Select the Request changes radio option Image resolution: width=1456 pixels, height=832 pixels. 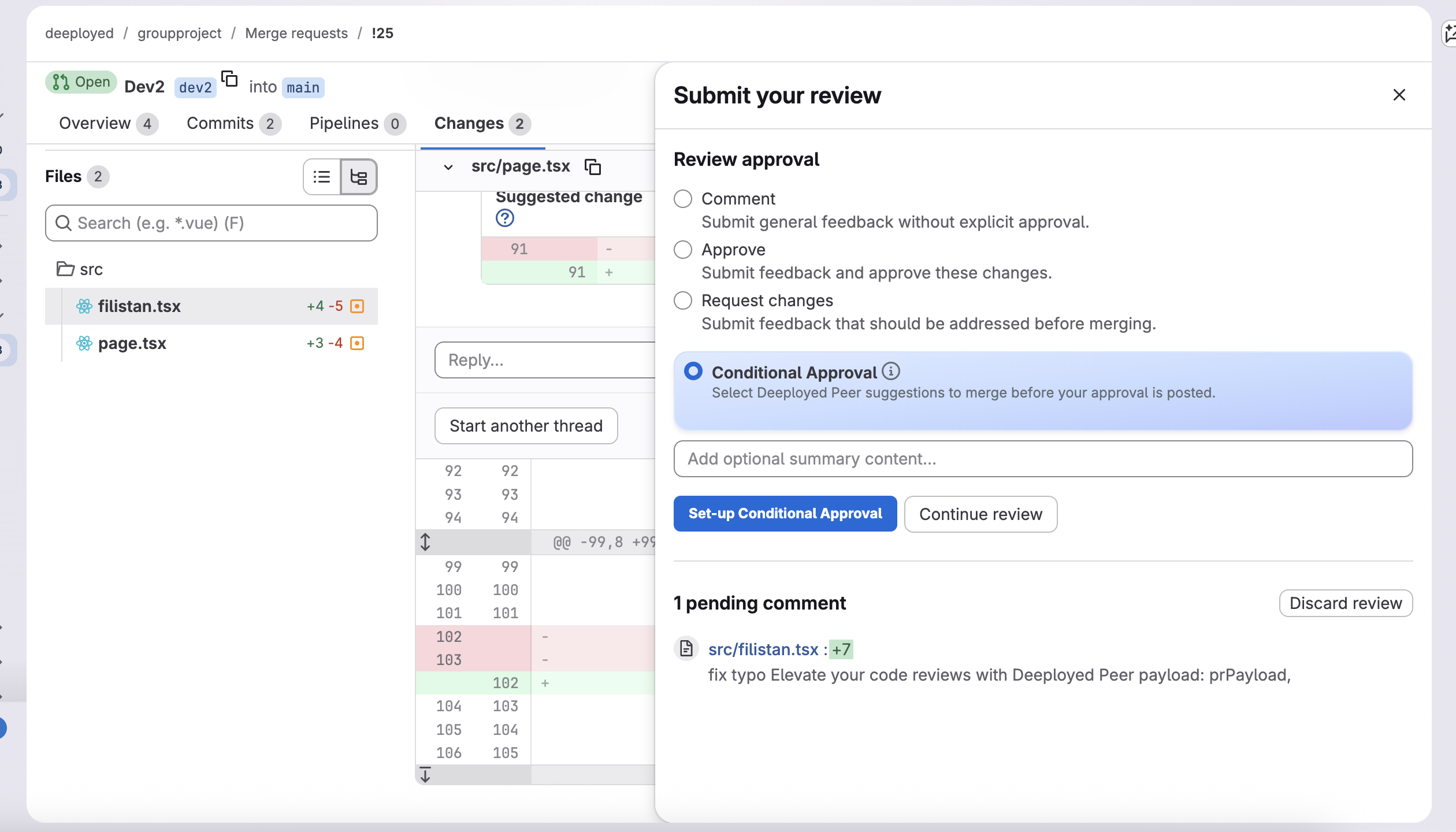683,300
